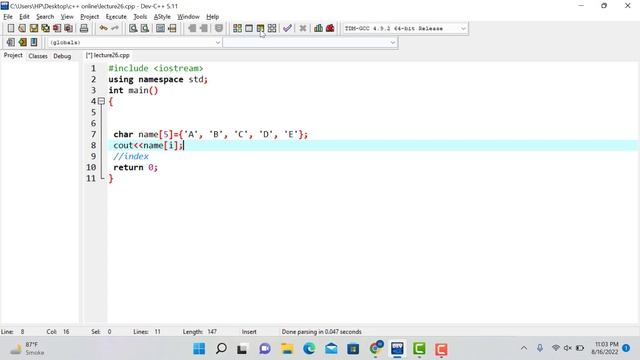Viewport: 640px width, 360px height.
Task: Click the Rebuild All toolbar icon
Action: (x=272, y=28)
